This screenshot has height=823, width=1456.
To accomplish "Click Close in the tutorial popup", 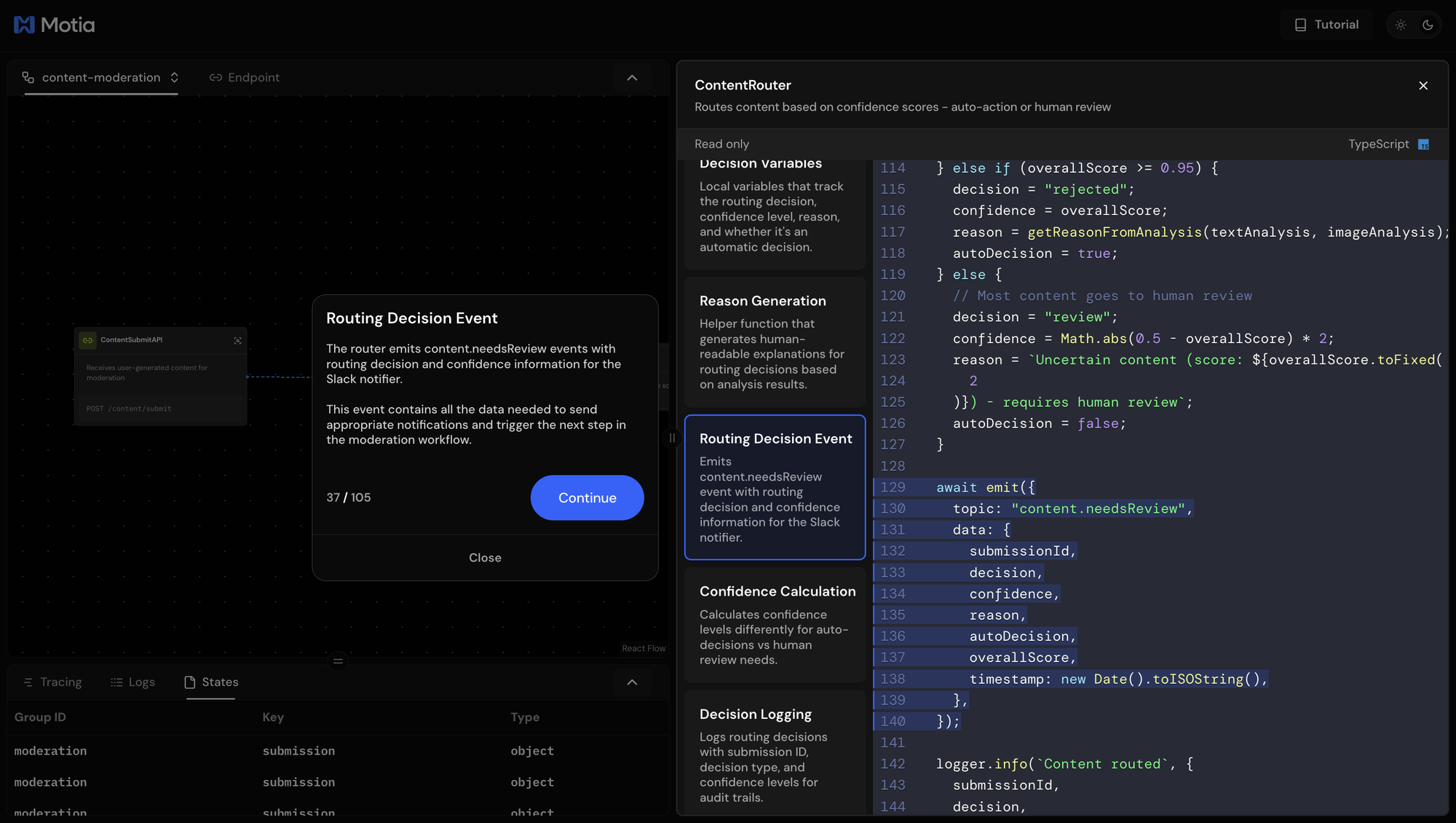I will tap(485, 558).
